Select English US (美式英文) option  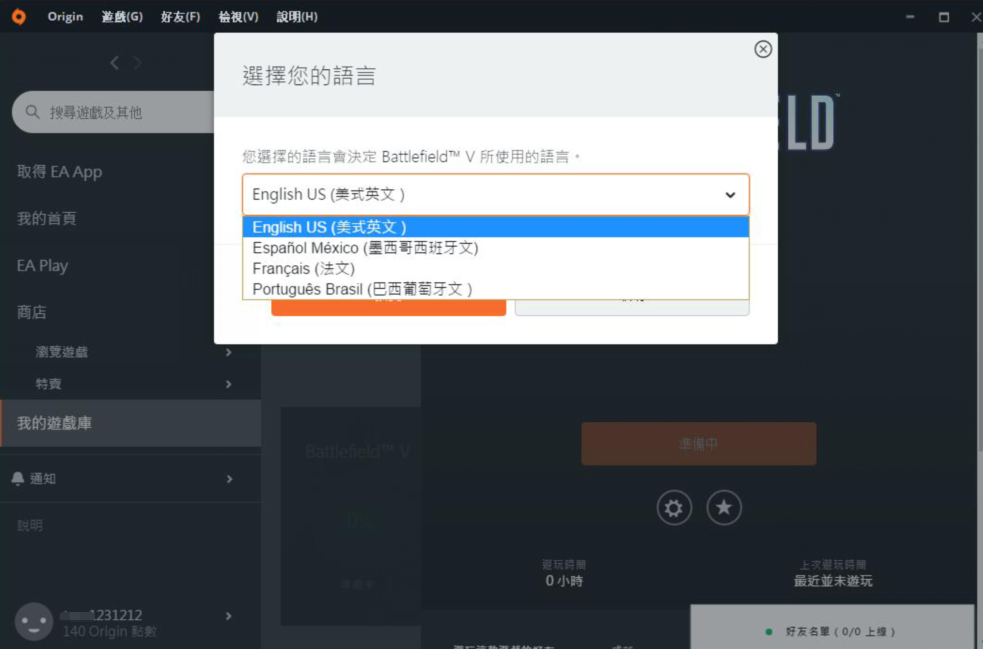click(495, 227)
